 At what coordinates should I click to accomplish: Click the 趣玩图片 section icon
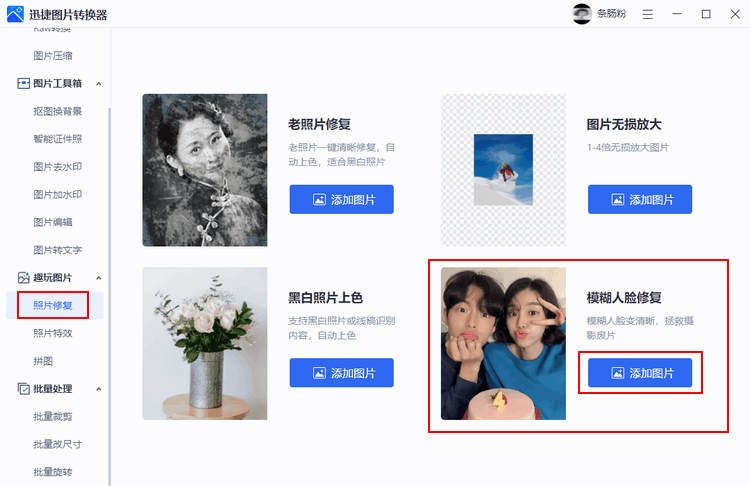pos(23,278)
